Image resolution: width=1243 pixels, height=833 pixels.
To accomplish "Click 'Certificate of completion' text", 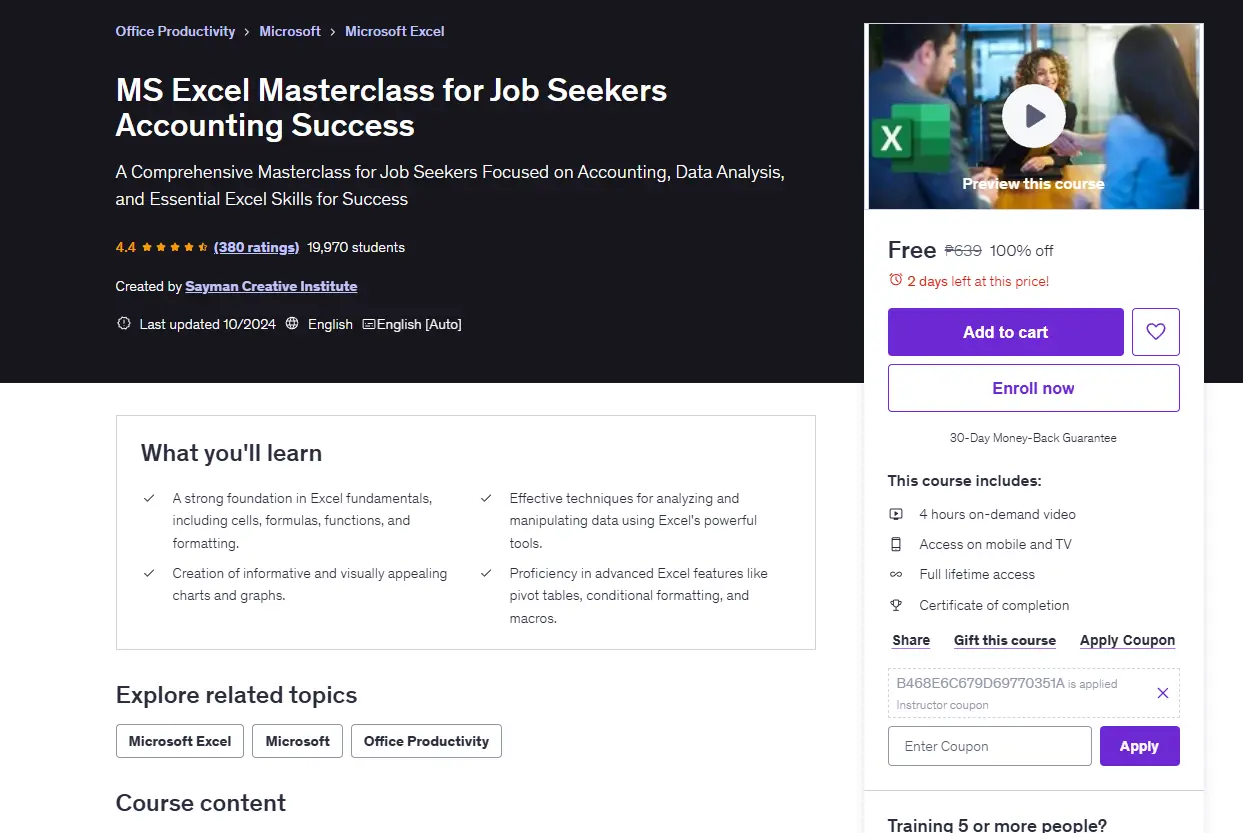I will [x=994, y=605].
